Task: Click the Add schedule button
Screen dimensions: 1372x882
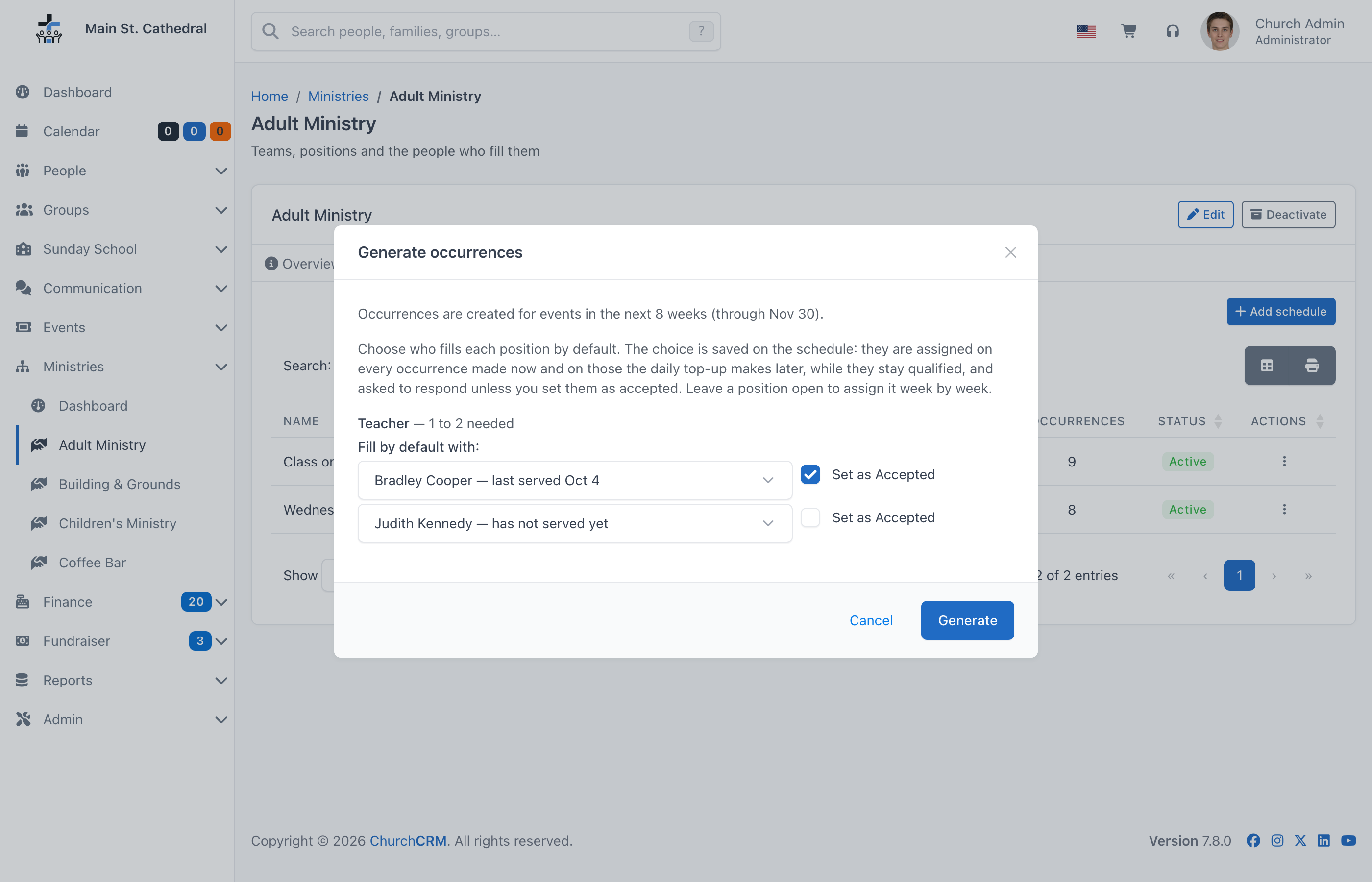Action: tap(1280, 312)
